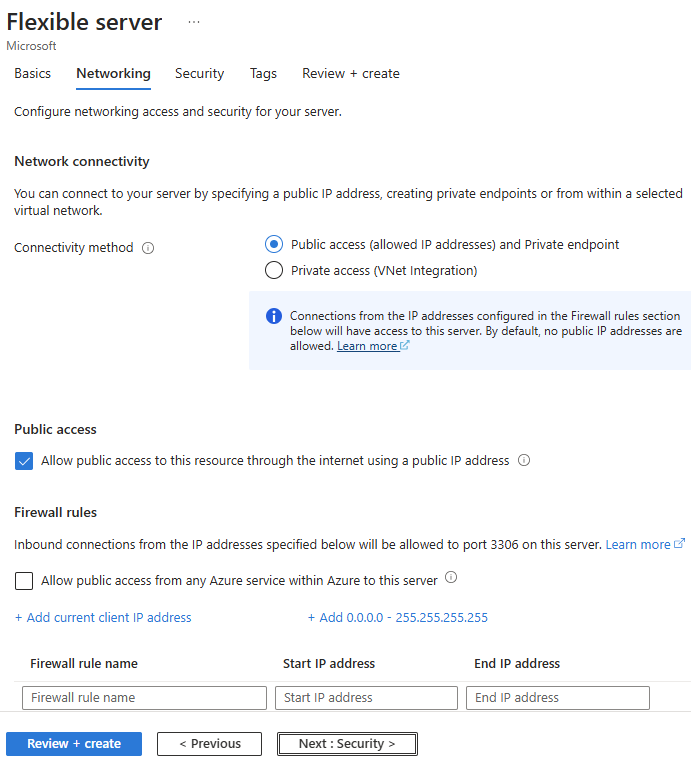The image size is (691, 767).
Task: Click the Previous button
Action: tap(209, 744)
